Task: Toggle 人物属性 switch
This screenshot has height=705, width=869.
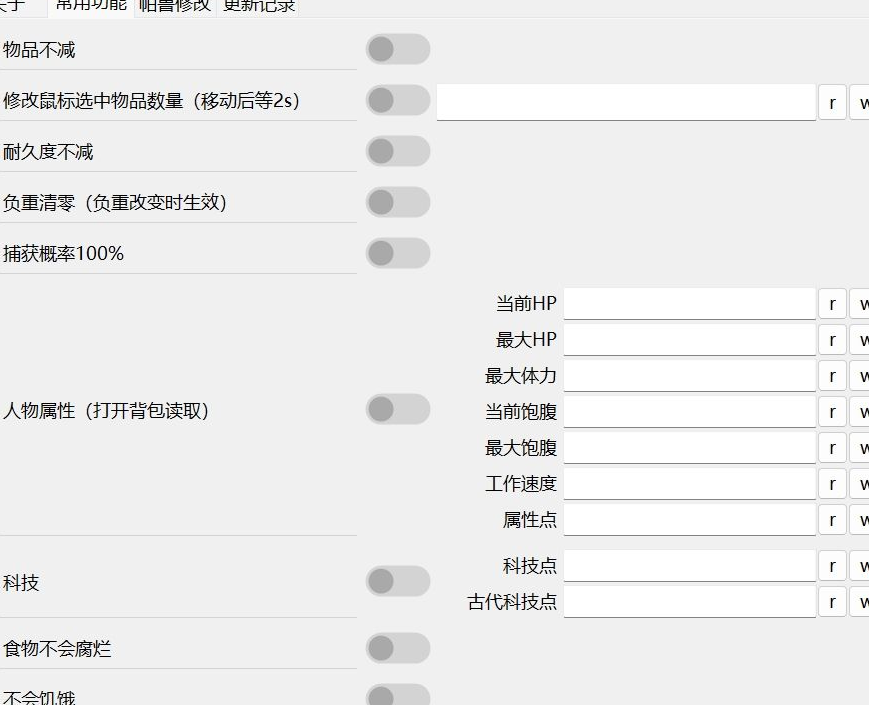Action: click(x=397, y=409)
